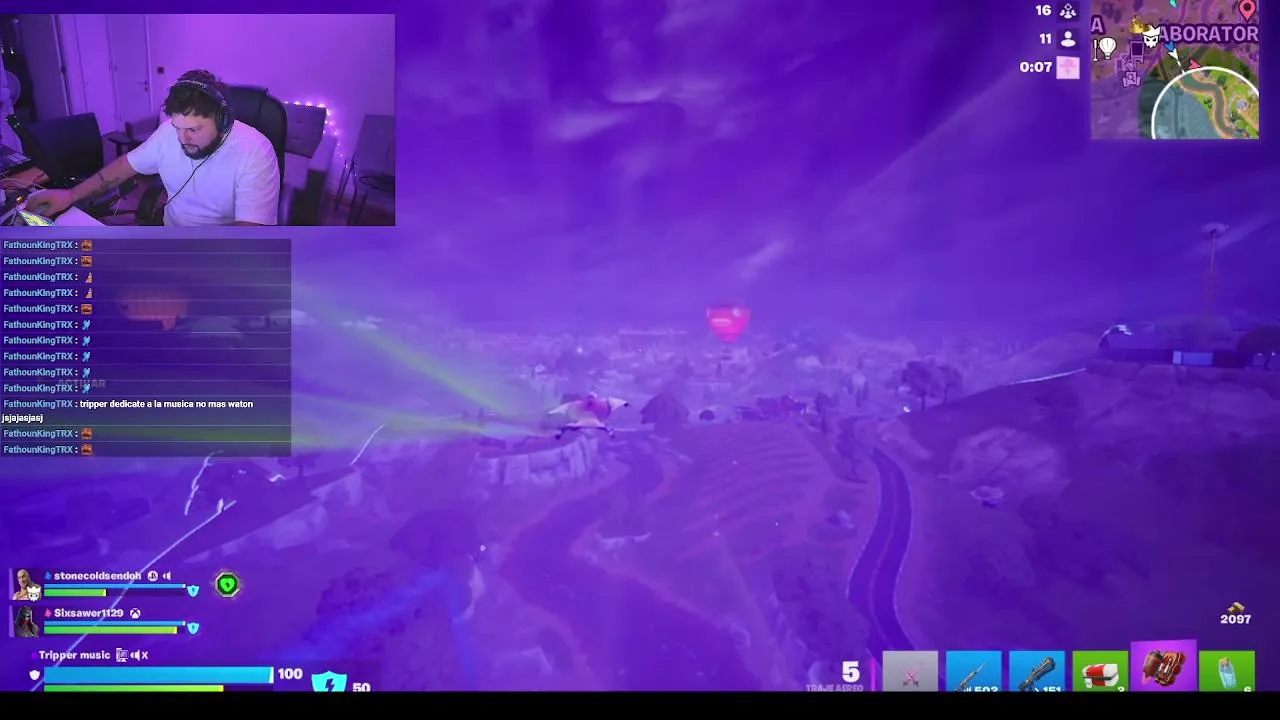The height and width of the screenshot is (720, 1280).
Task: Select the rifle slot with 503 ammo
Action: coord(973,671)
